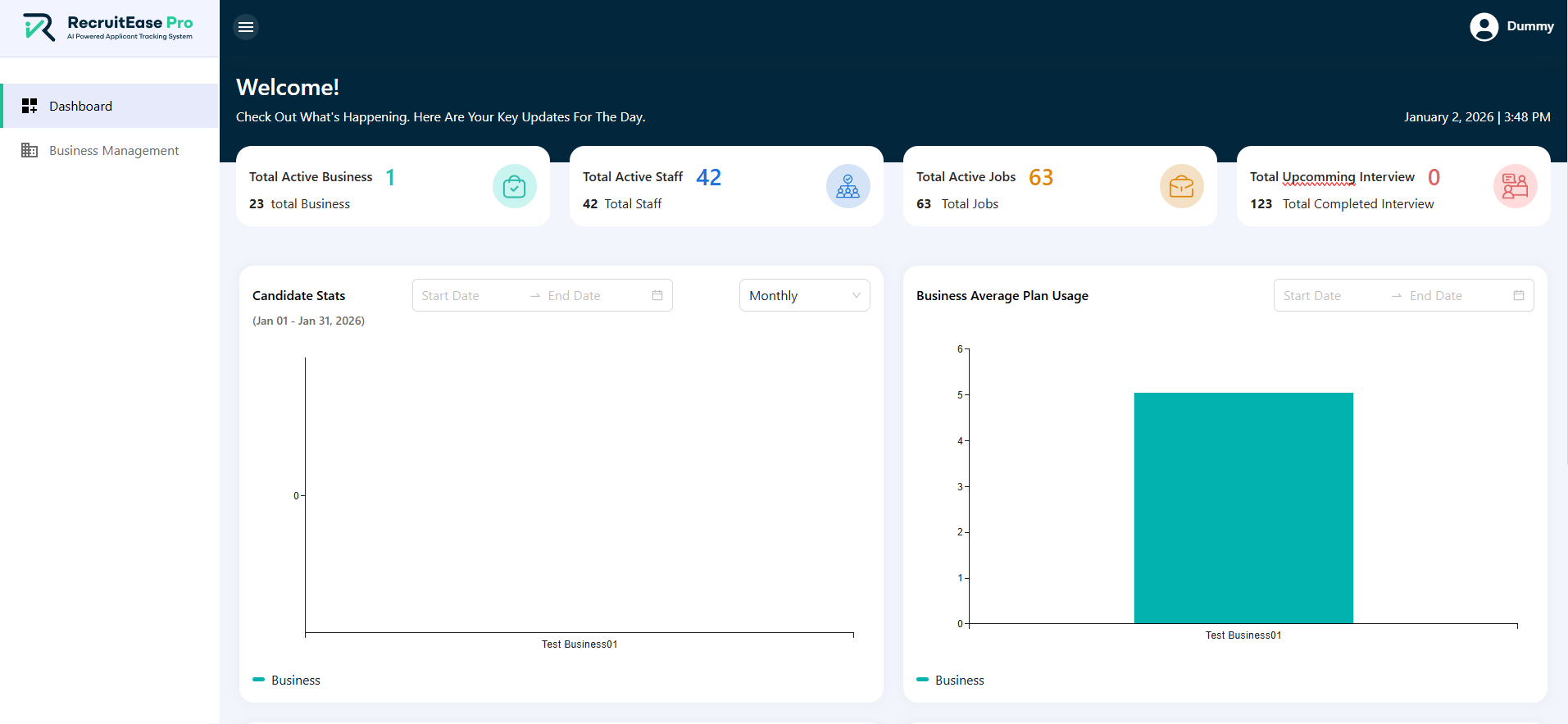1568x724 pixels.
Task: Click the Total Active Business bag icon
Action: [x=514, y=186]
